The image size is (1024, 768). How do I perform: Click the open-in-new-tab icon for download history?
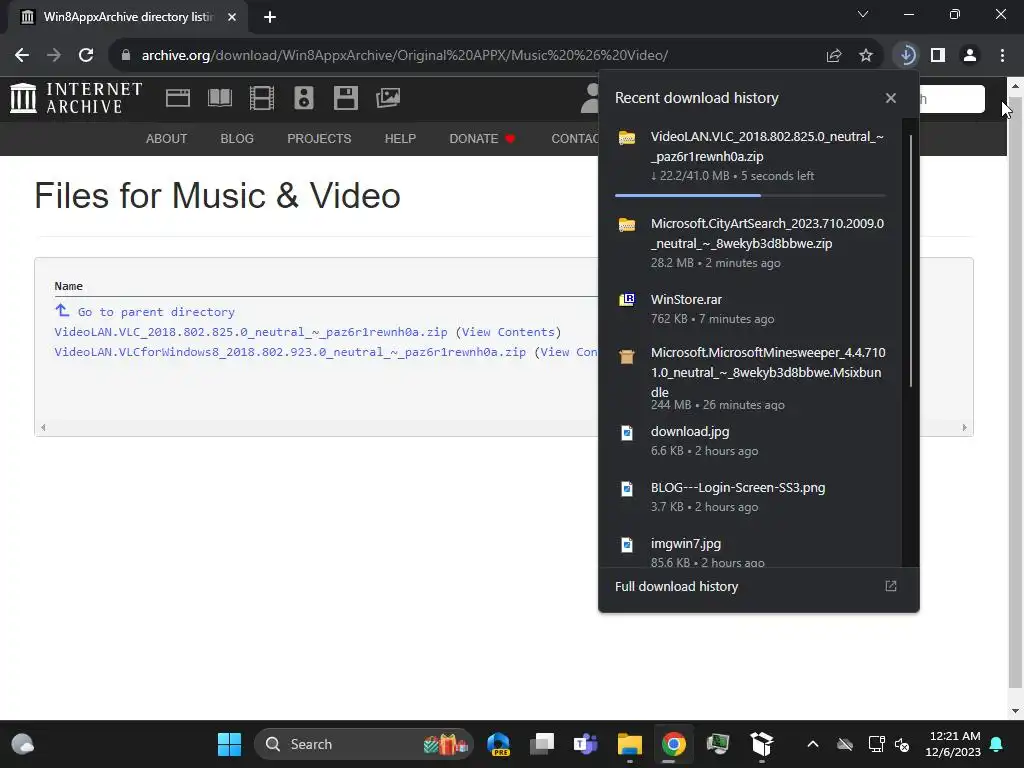click(x=891, y=586)
